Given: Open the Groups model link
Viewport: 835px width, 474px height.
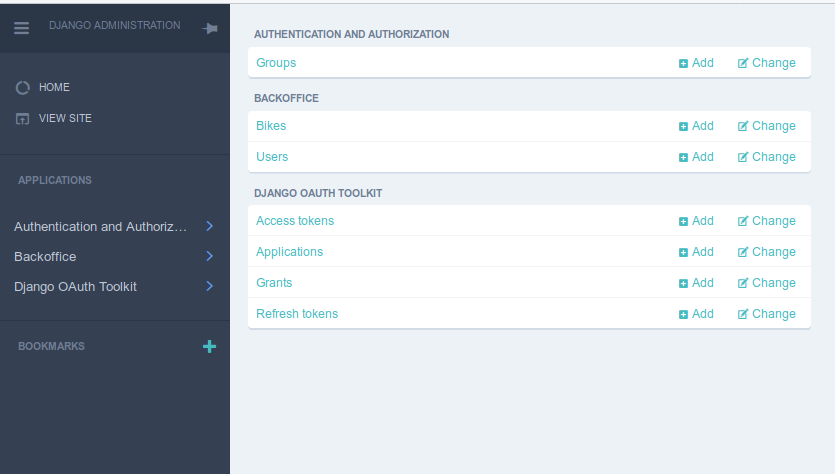Looking at the screenshot, I should [x=276, y=63].
